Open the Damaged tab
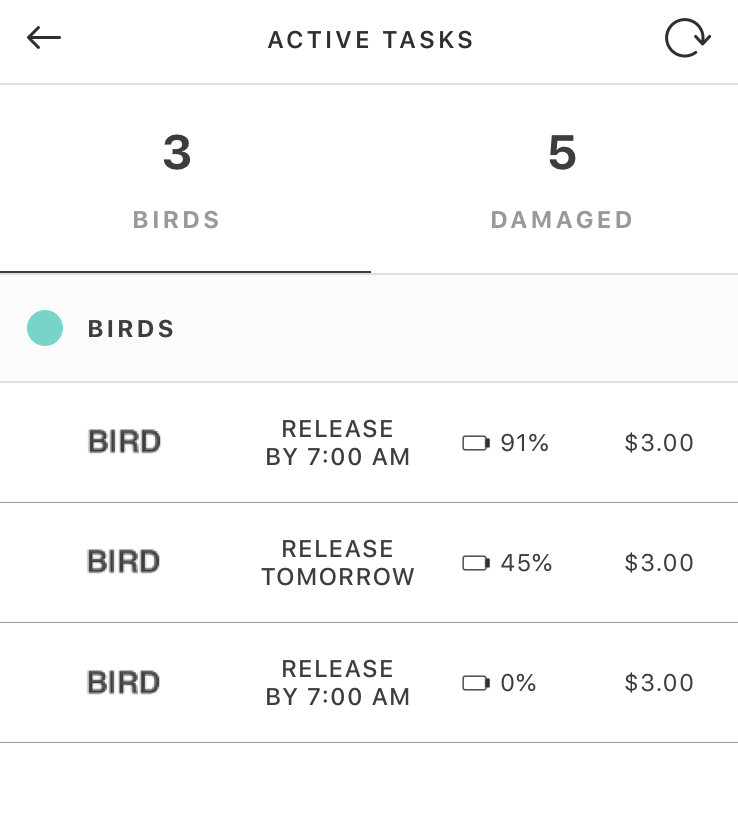This screenshot has height=833, width=738. (562, 180)
